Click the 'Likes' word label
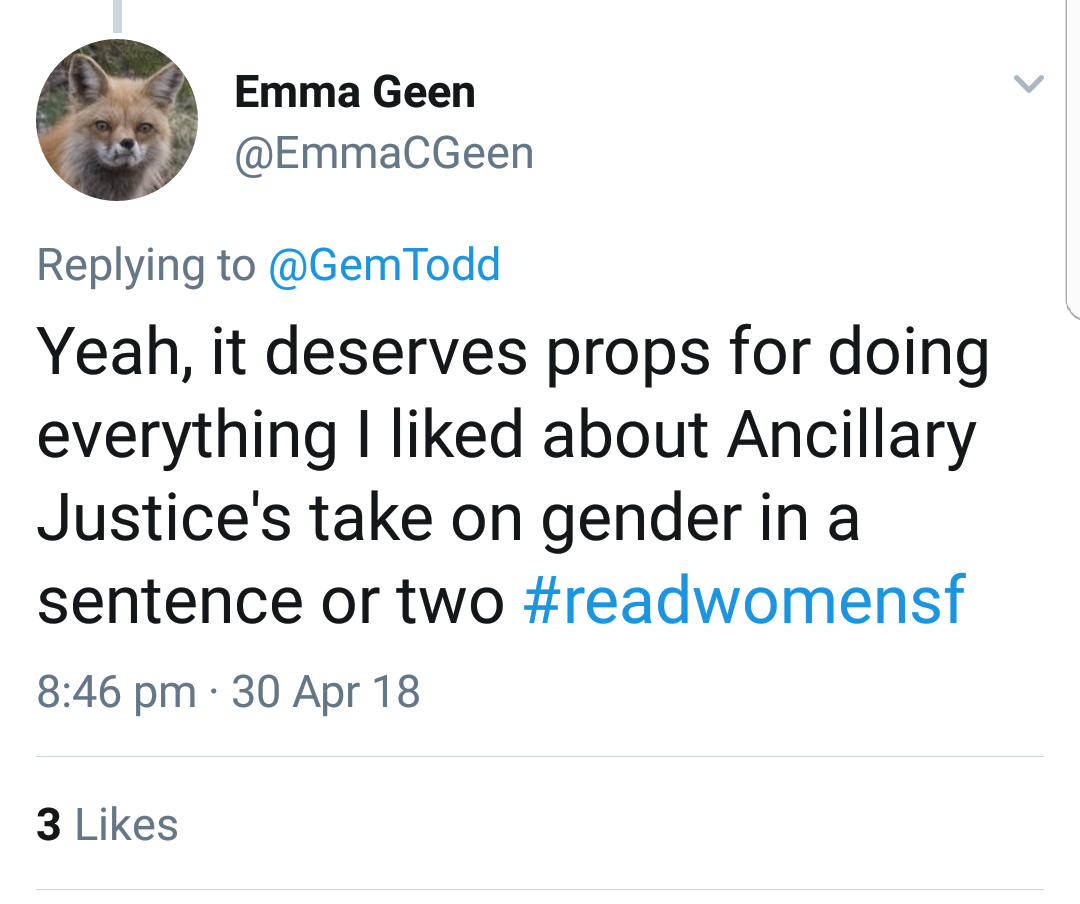This screenshot has height=904, width=1080. (x=126, y=825)
